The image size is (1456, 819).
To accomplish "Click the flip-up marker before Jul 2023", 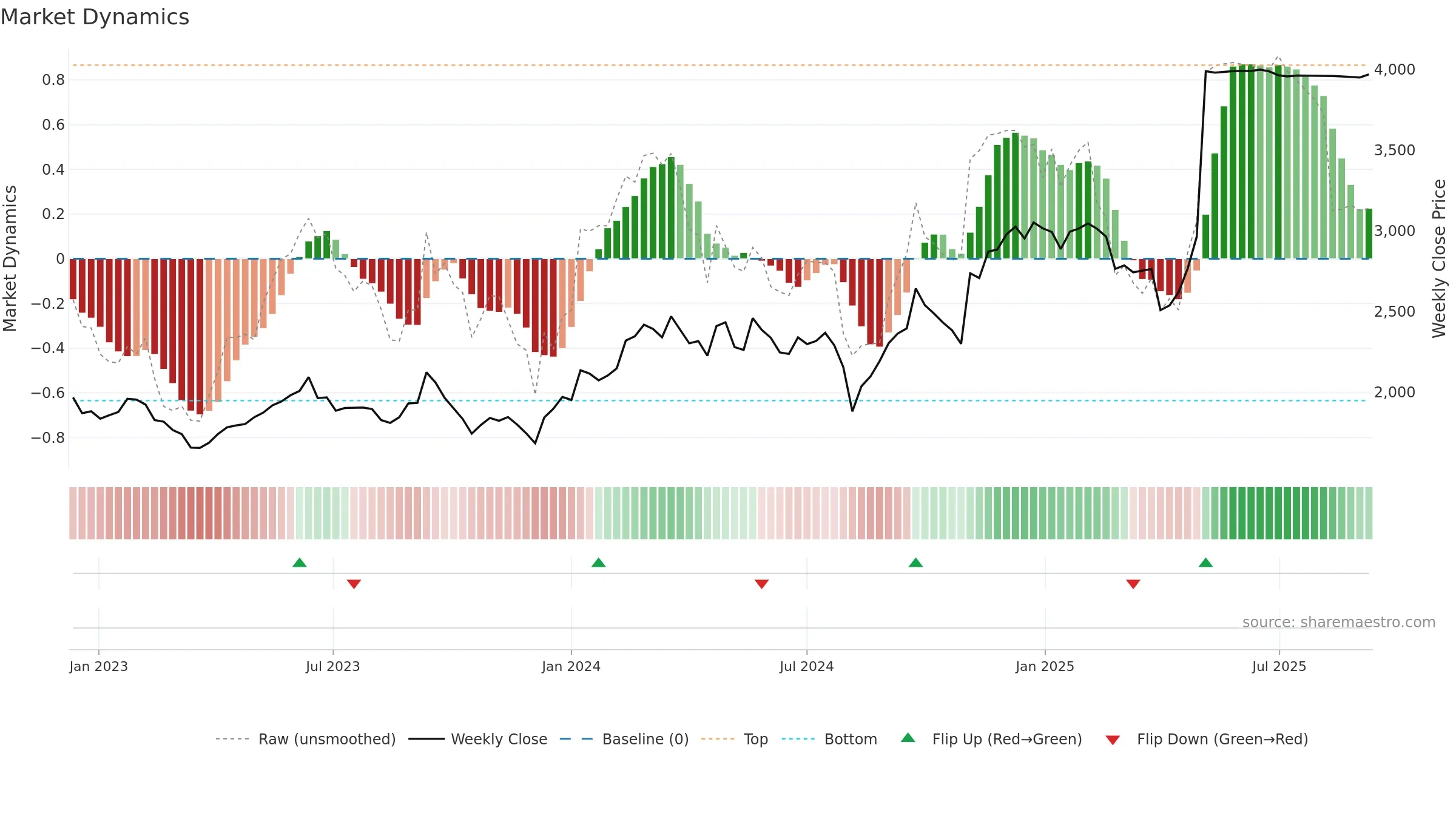I will click(300, 562).
